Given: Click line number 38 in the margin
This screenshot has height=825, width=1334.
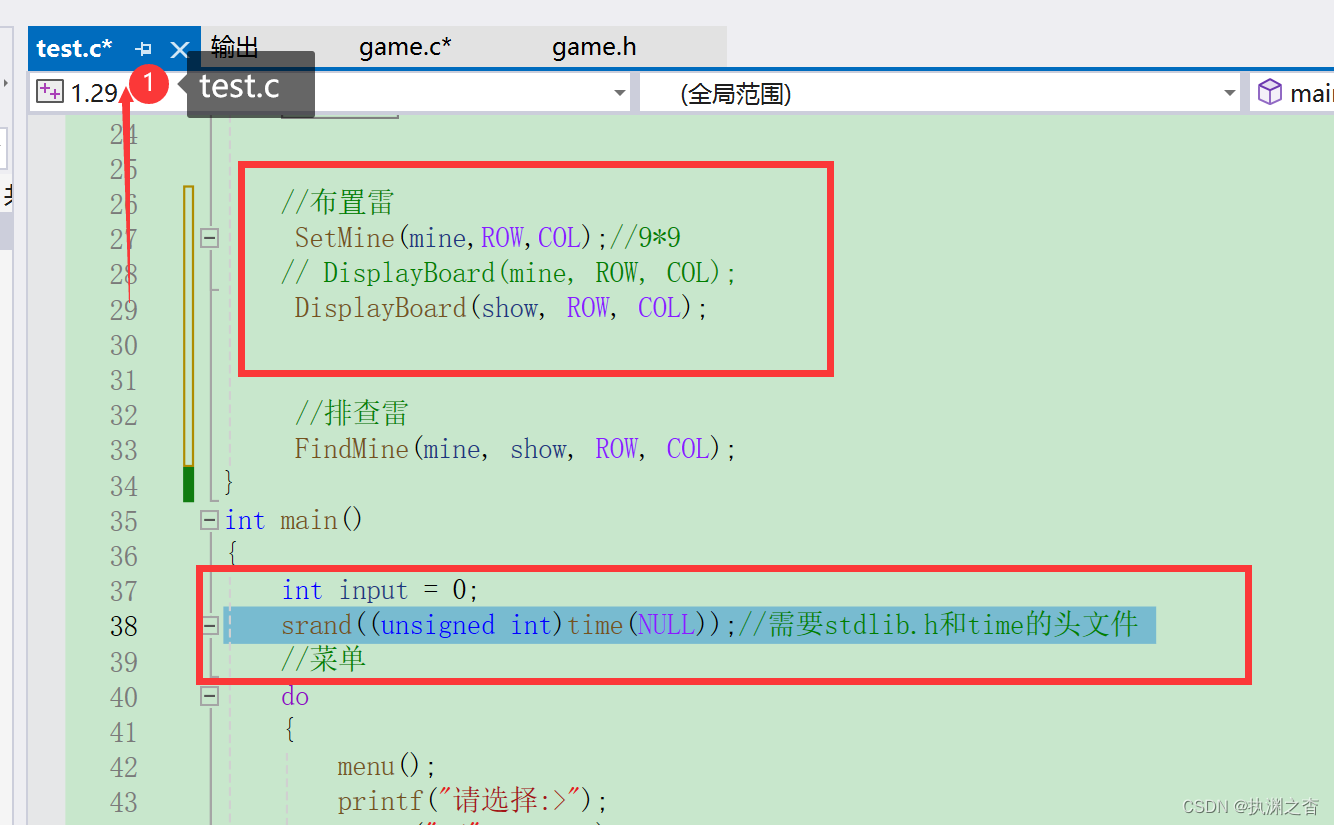Looking at the screenshot, I should point(124,626).
